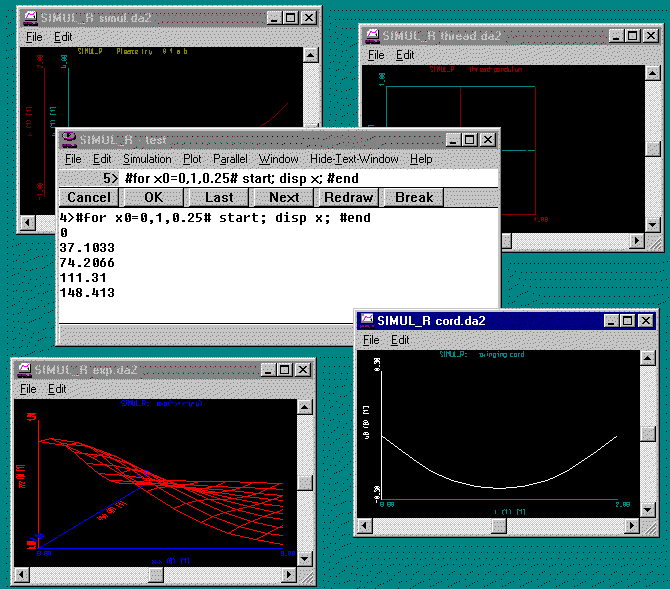Open File menu in simul.da2 window
Image resolution: width=670 pixels, height=589 pixels.
click(x=34, y=37)
